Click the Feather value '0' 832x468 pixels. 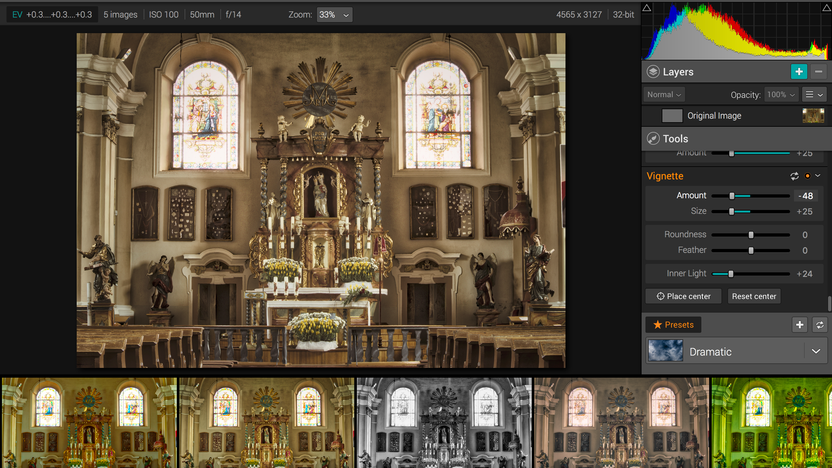(x=805, y=250)
